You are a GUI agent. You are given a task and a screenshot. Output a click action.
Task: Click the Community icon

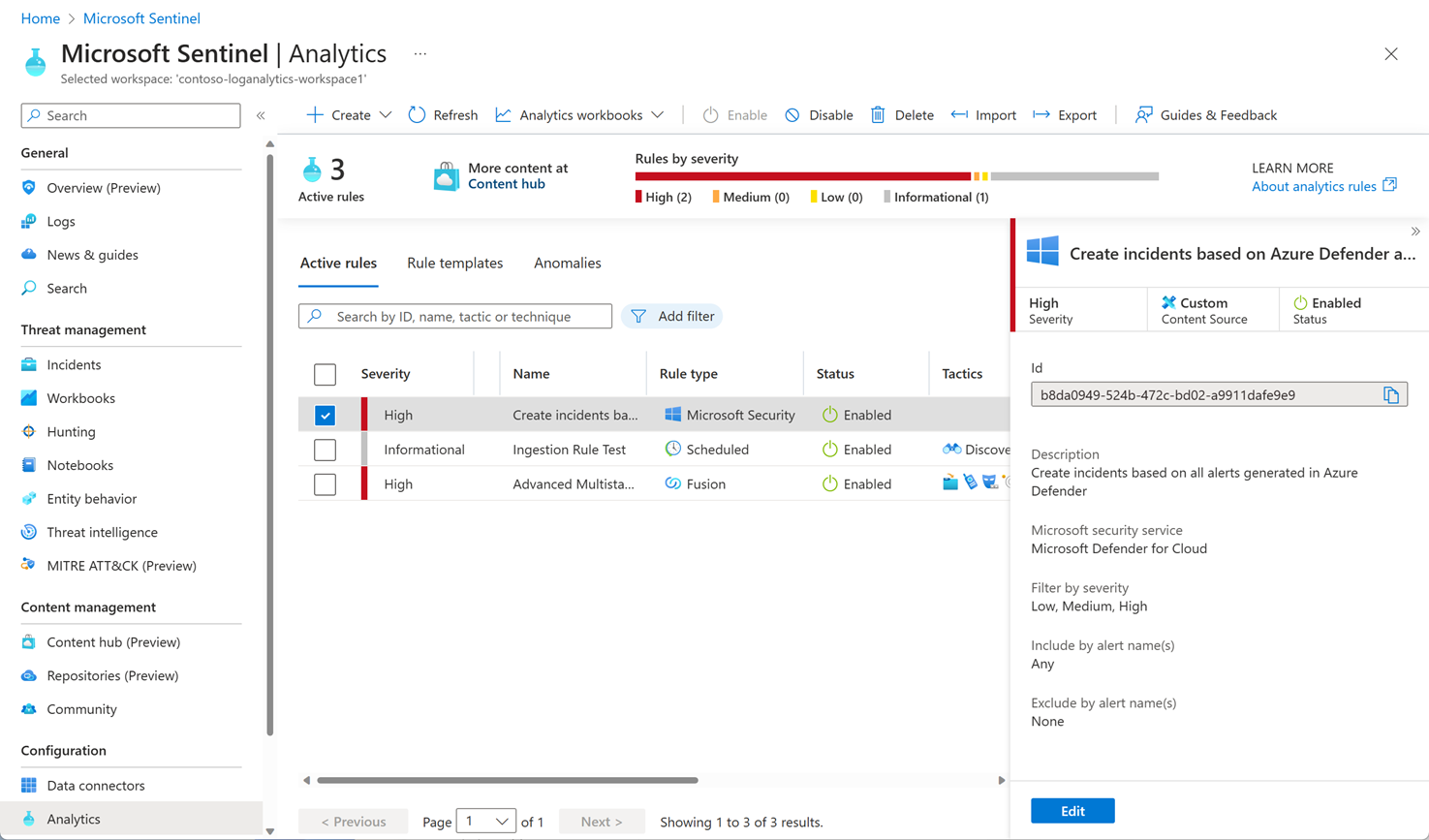(29, 709)
